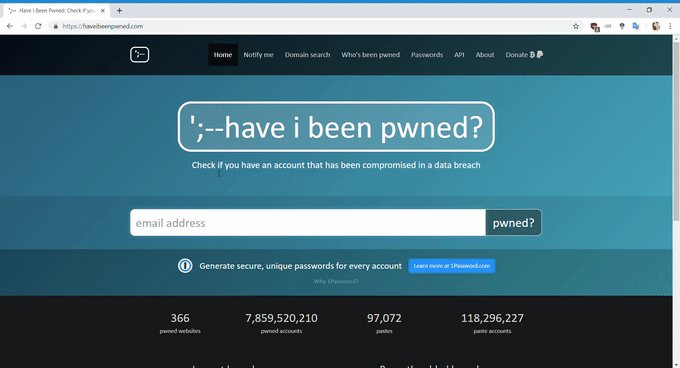
Task: Click Learn more at 1Password.com button
Action: pos(452,266)
